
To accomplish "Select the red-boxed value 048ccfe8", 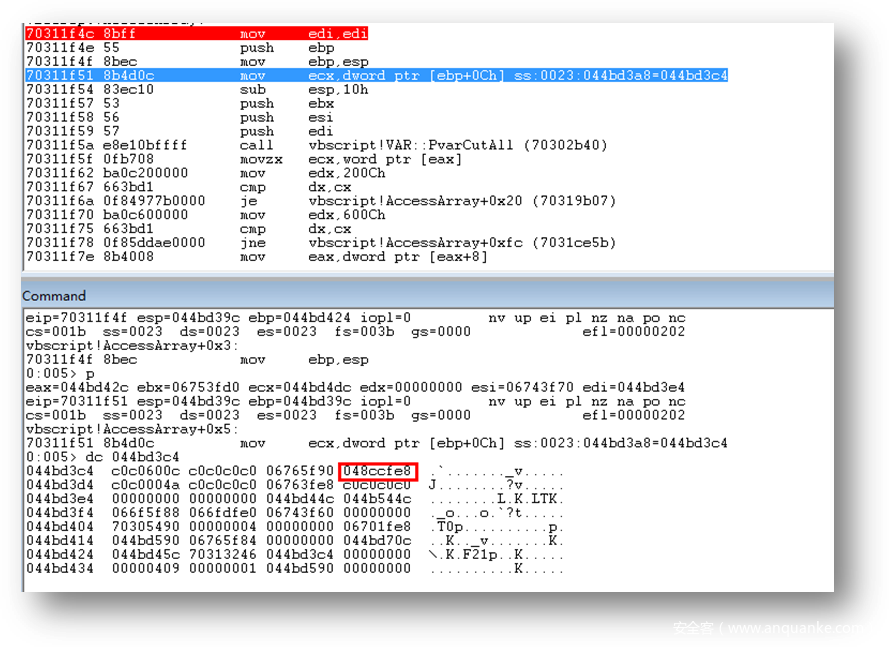I will tap(376, 471).
